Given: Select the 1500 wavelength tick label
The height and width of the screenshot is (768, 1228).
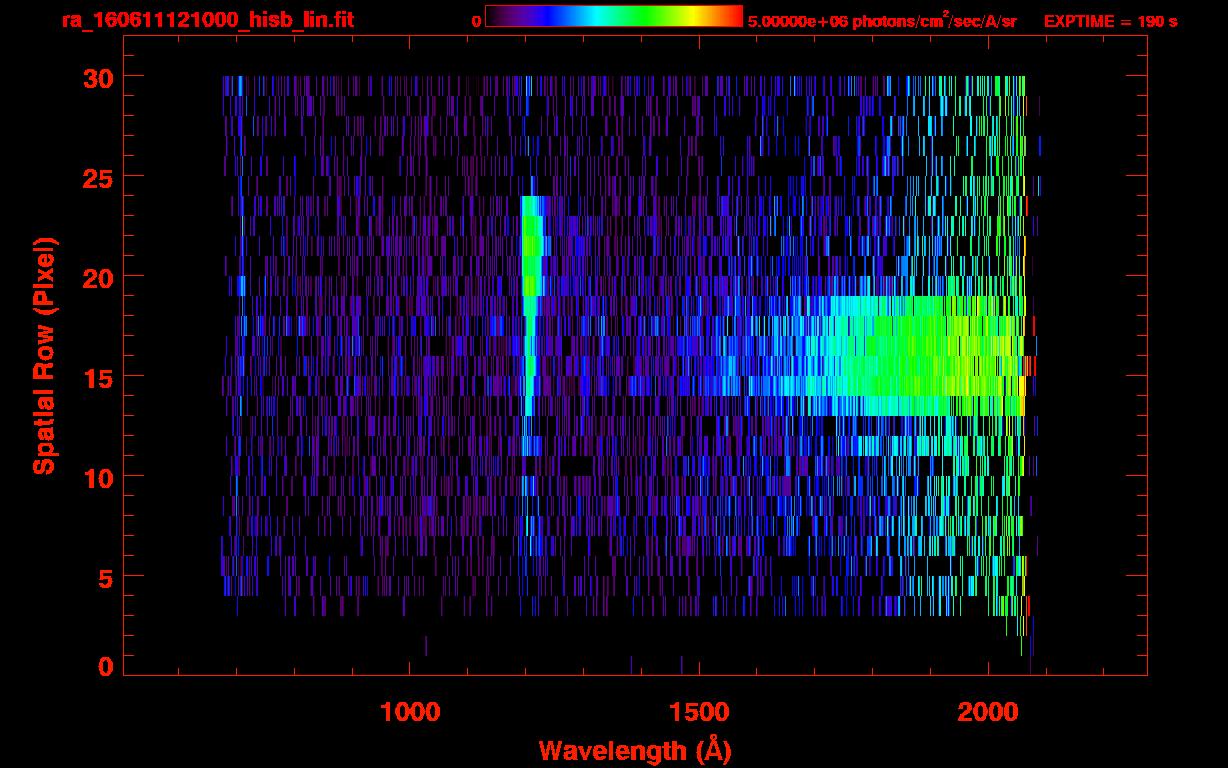Looking at the screenshot, I should click(x=699, y=711).
